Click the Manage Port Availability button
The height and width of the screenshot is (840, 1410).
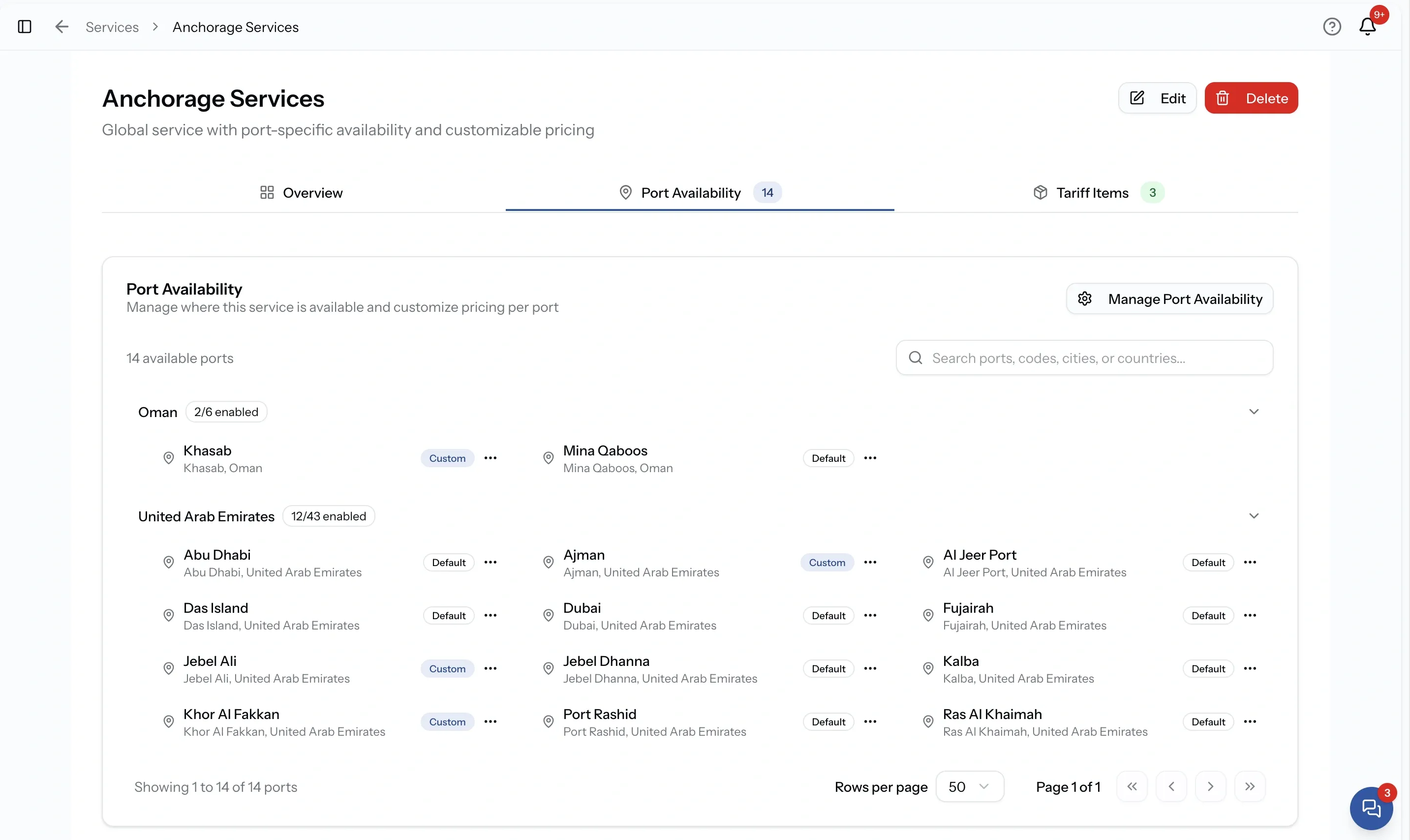[1169, 299]
